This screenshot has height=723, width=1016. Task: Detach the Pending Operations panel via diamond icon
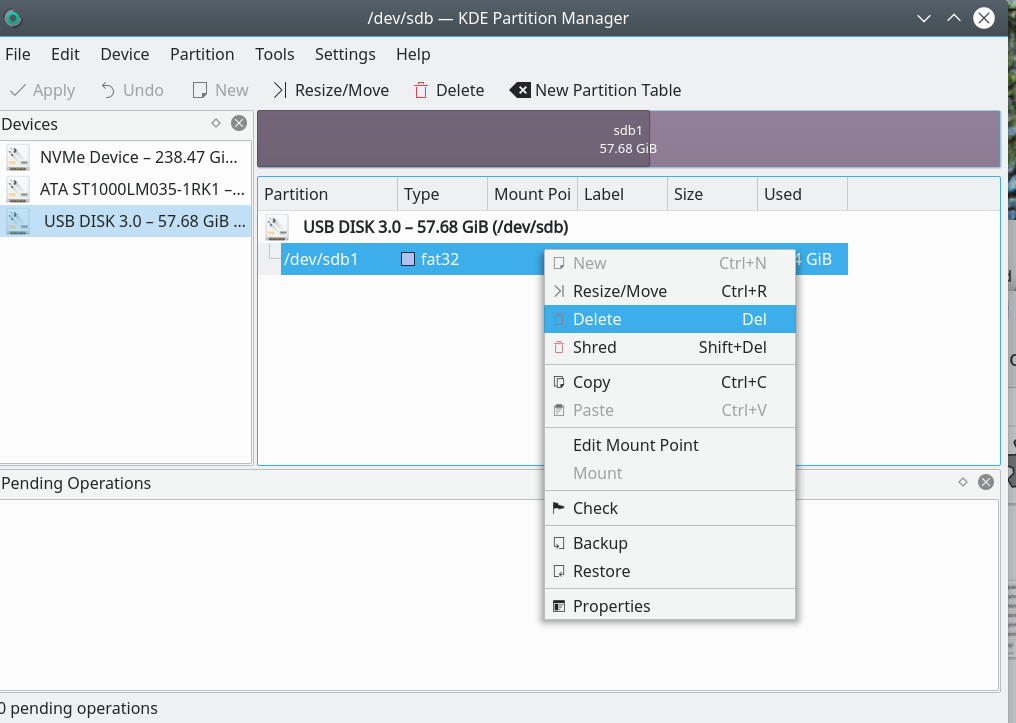[x=963, y=482]
